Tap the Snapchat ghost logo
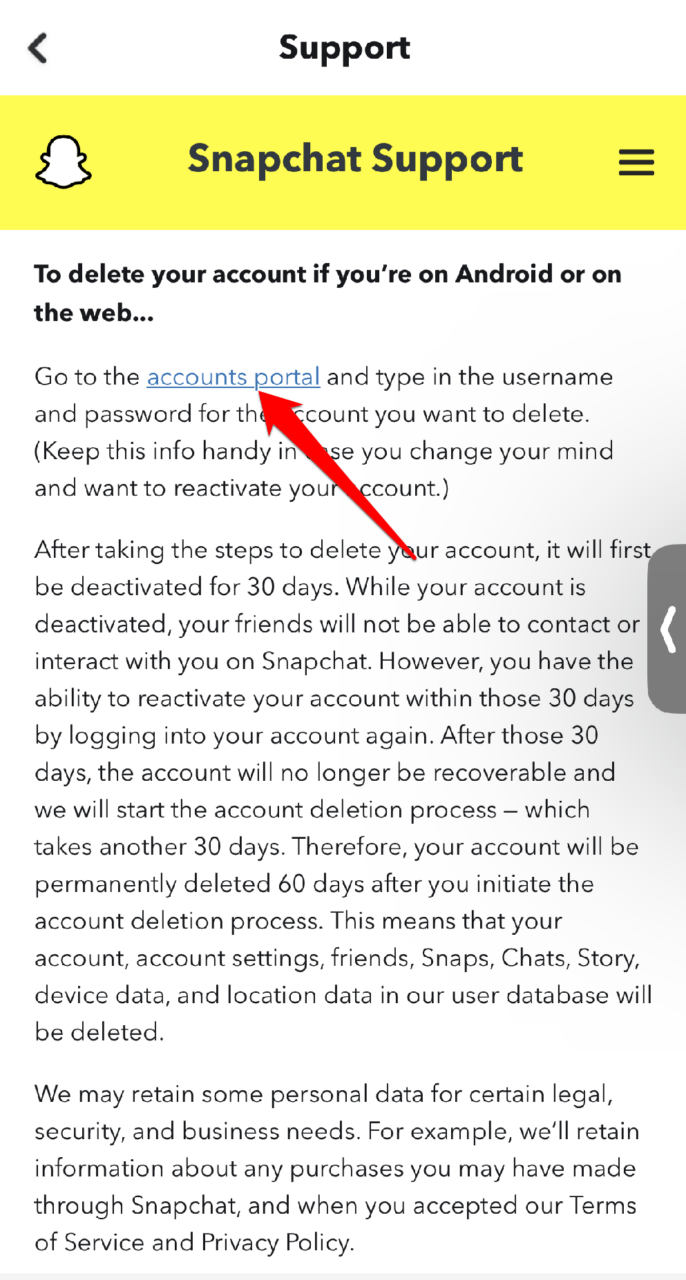 (63, 162)
